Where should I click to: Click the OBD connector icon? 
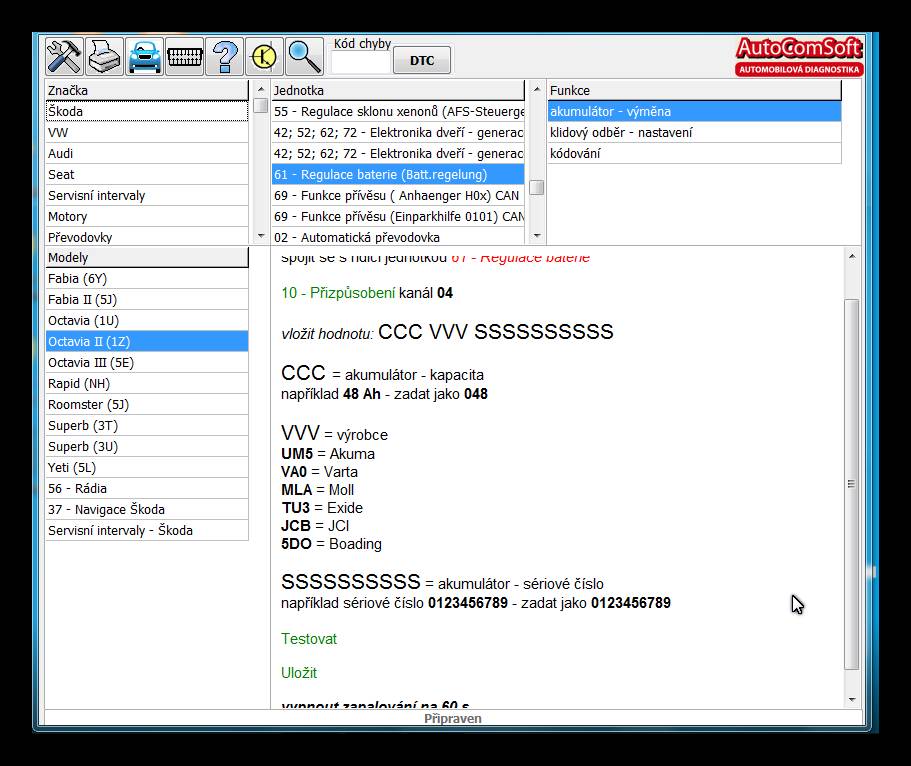click(185, 57)
